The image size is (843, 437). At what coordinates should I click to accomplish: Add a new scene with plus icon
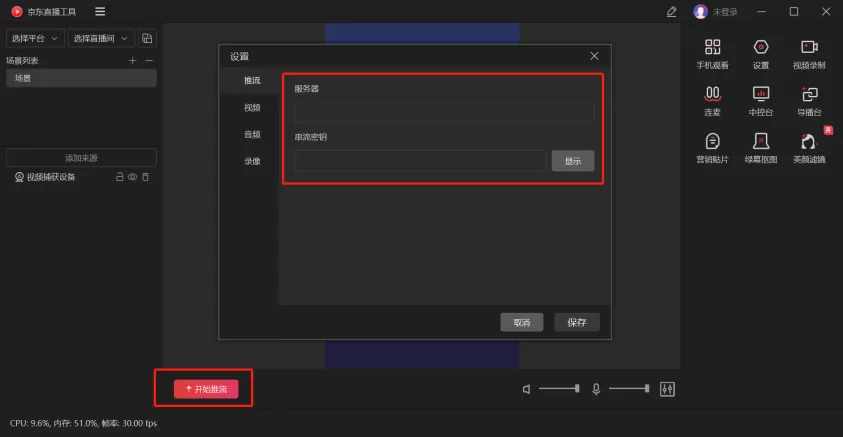[132, 61]
